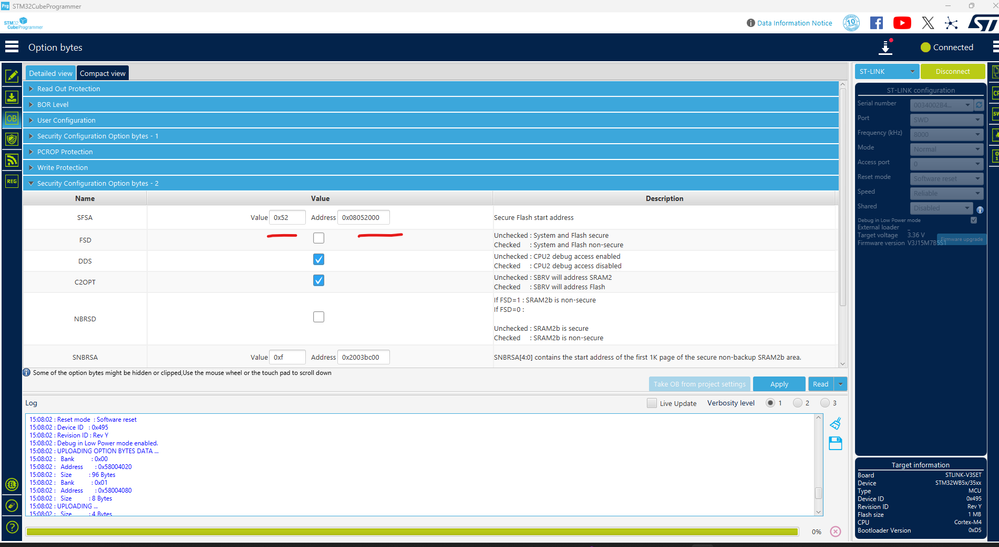Screen dimensions: 999x547
Task: Click the SNBRSA Value input field
Action: pyautogui.click(x=287, y=357)
